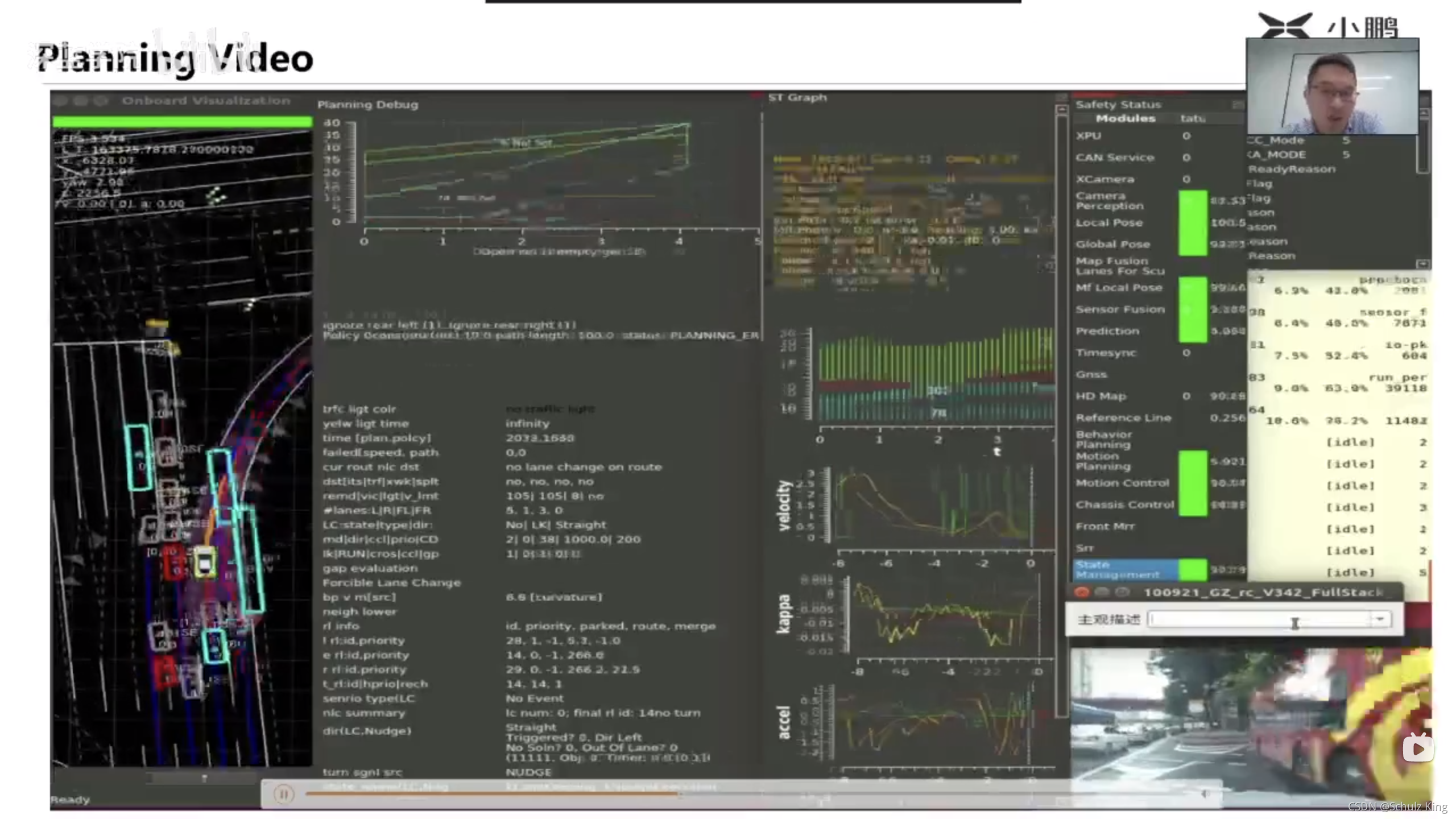Click the CSDN @Schulz King watermark link
This screenshot has width=1456, height=819.
point(1397,806)
